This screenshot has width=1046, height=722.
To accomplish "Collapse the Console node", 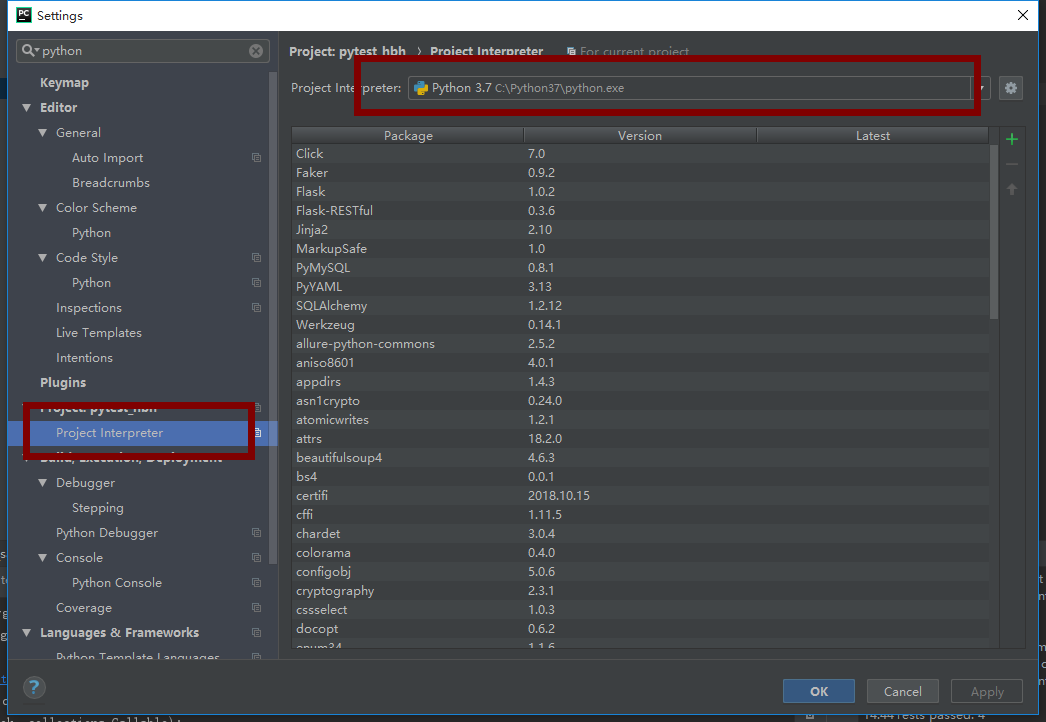I will tap(43, 558).
